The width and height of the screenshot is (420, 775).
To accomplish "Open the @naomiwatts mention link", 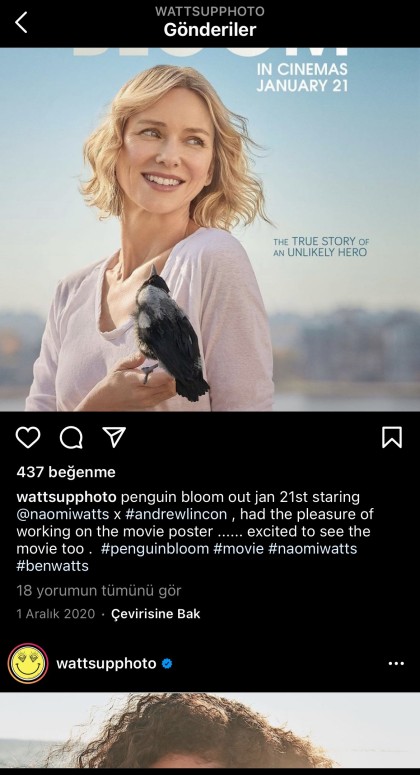I will (x=63, y=514).
